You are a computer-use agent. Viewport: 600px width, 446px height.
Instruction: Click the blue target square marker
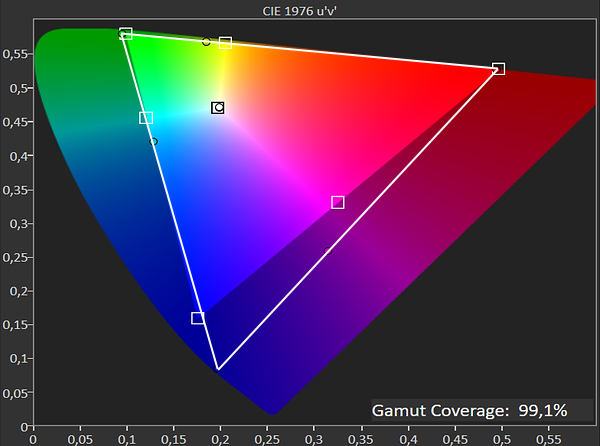tap(197, 318)
